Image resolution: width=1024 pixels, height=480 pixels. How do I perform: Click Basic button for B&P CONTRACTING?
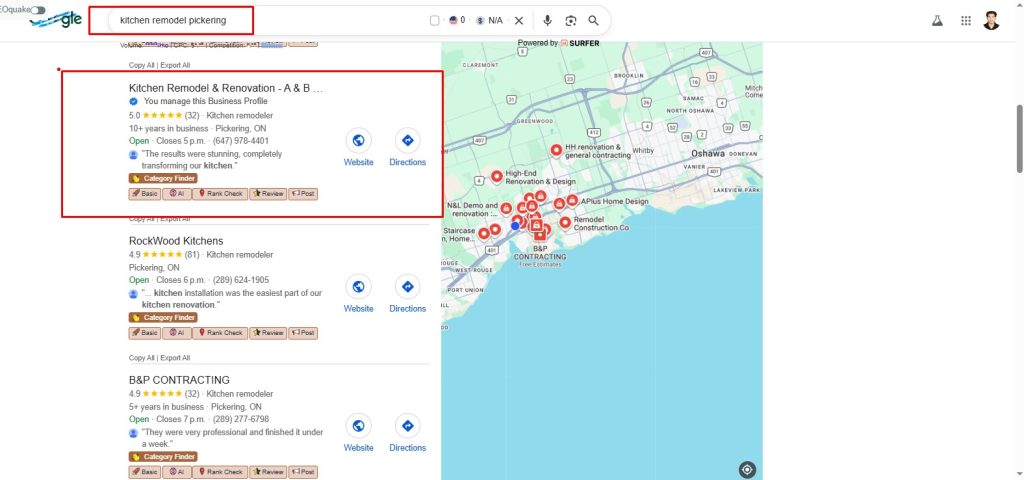pos(144,472)
